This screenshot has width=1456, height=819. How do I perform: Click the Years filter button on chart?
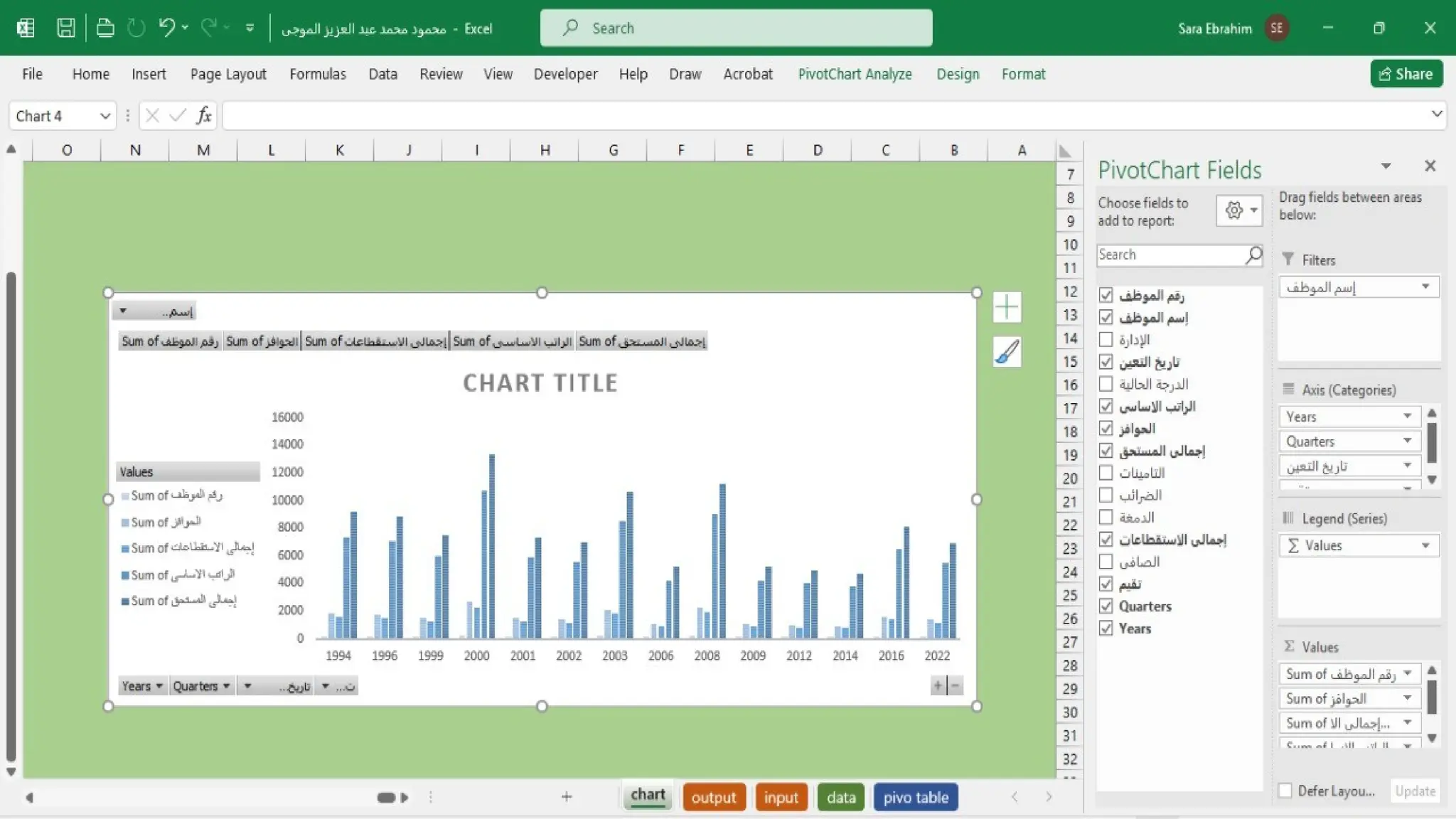pyautogui.click(x=141, y=686)
